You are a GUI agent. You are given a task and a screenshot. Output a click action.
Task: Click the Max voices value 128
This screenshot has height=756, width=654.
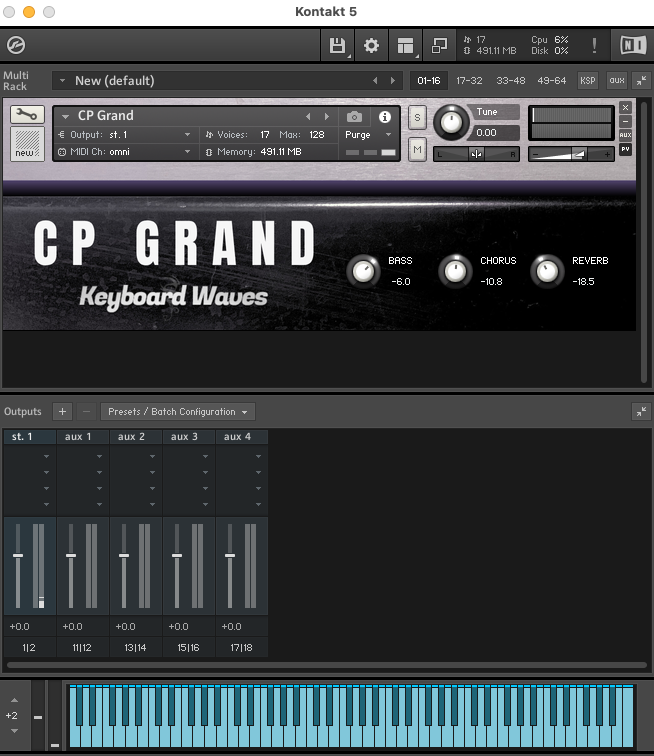pyautogui.click(x=317, y=135)
